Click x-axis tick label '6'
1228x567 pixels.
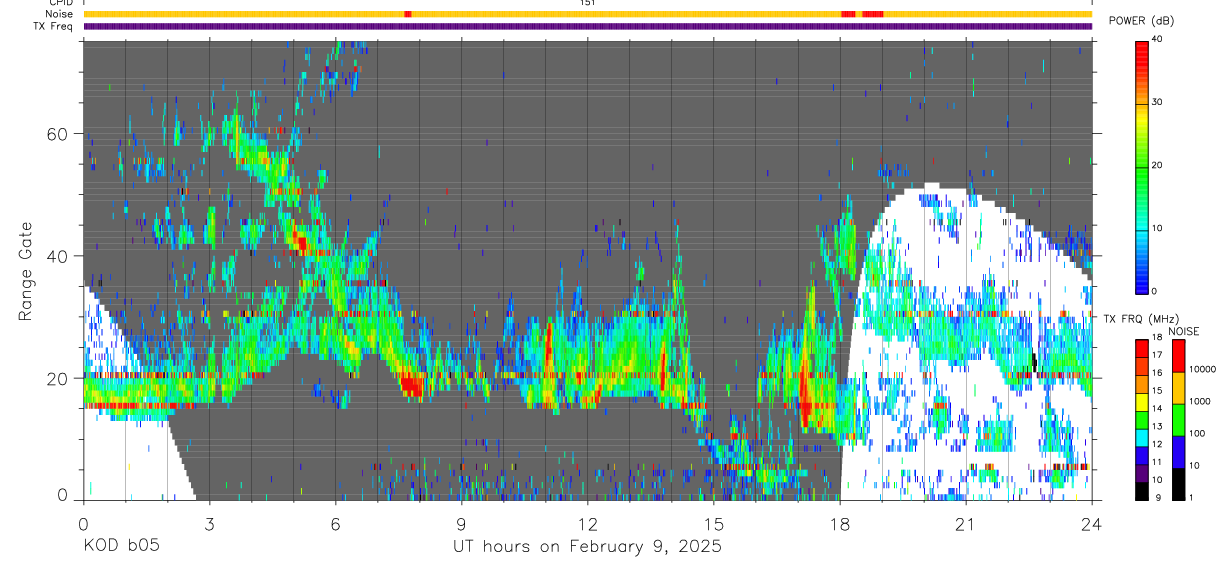336,523
